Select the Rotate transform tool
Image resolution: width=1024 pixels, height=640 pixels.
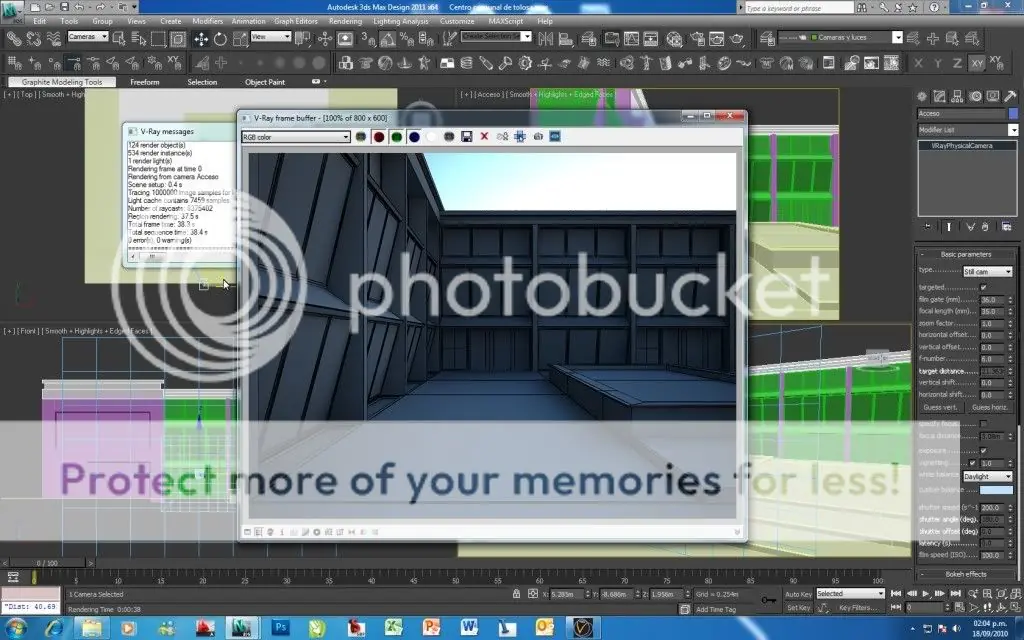click(220, 39)
